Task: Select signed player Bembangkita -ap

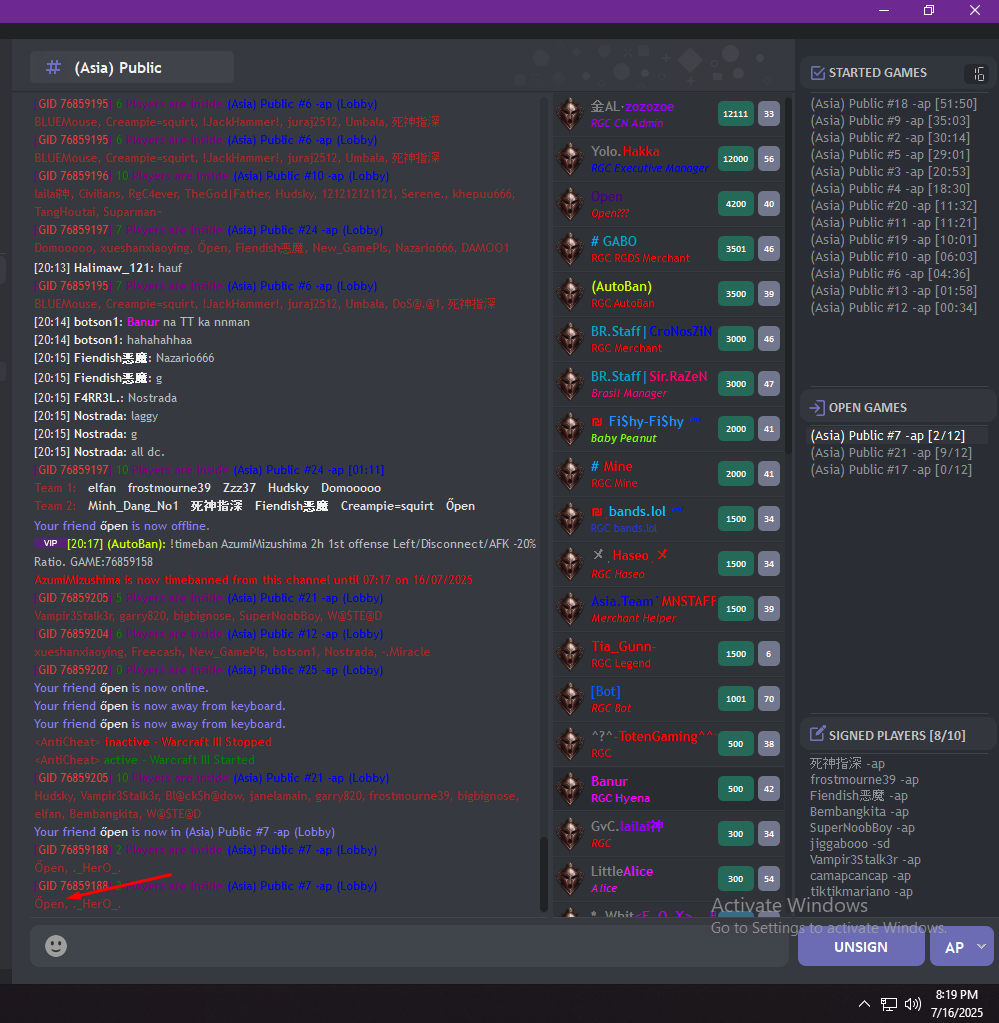Action: pyautogui.click(x=858, y=812)
